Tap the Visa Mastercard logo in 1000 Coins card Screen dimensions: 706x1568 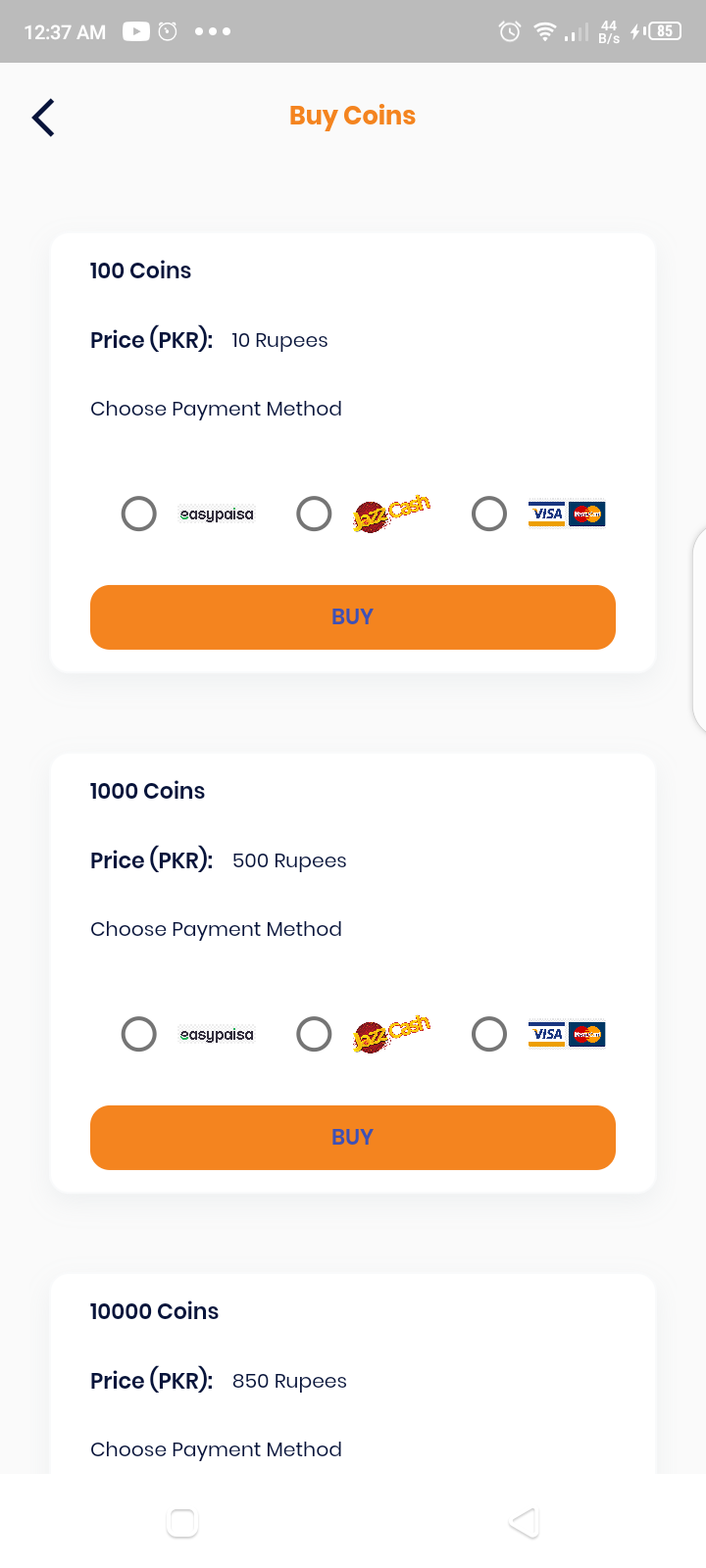(567, 1034)
